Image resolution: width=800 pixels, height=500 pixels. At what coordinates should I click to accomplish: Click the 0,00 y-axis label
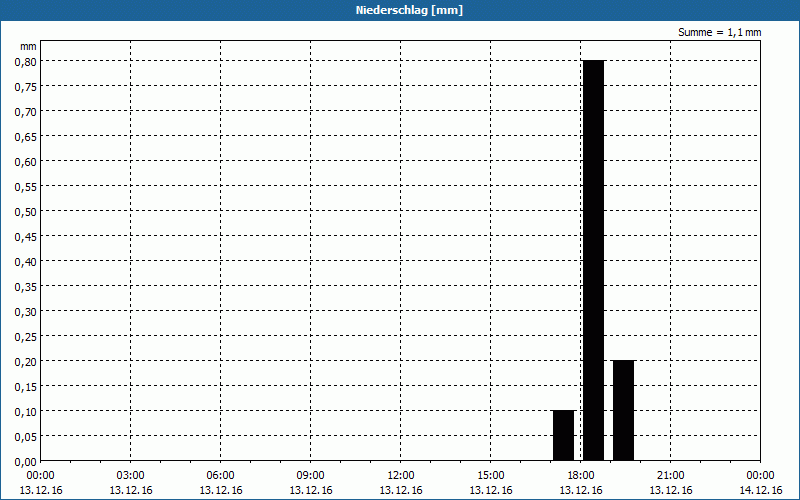[26, 462]
